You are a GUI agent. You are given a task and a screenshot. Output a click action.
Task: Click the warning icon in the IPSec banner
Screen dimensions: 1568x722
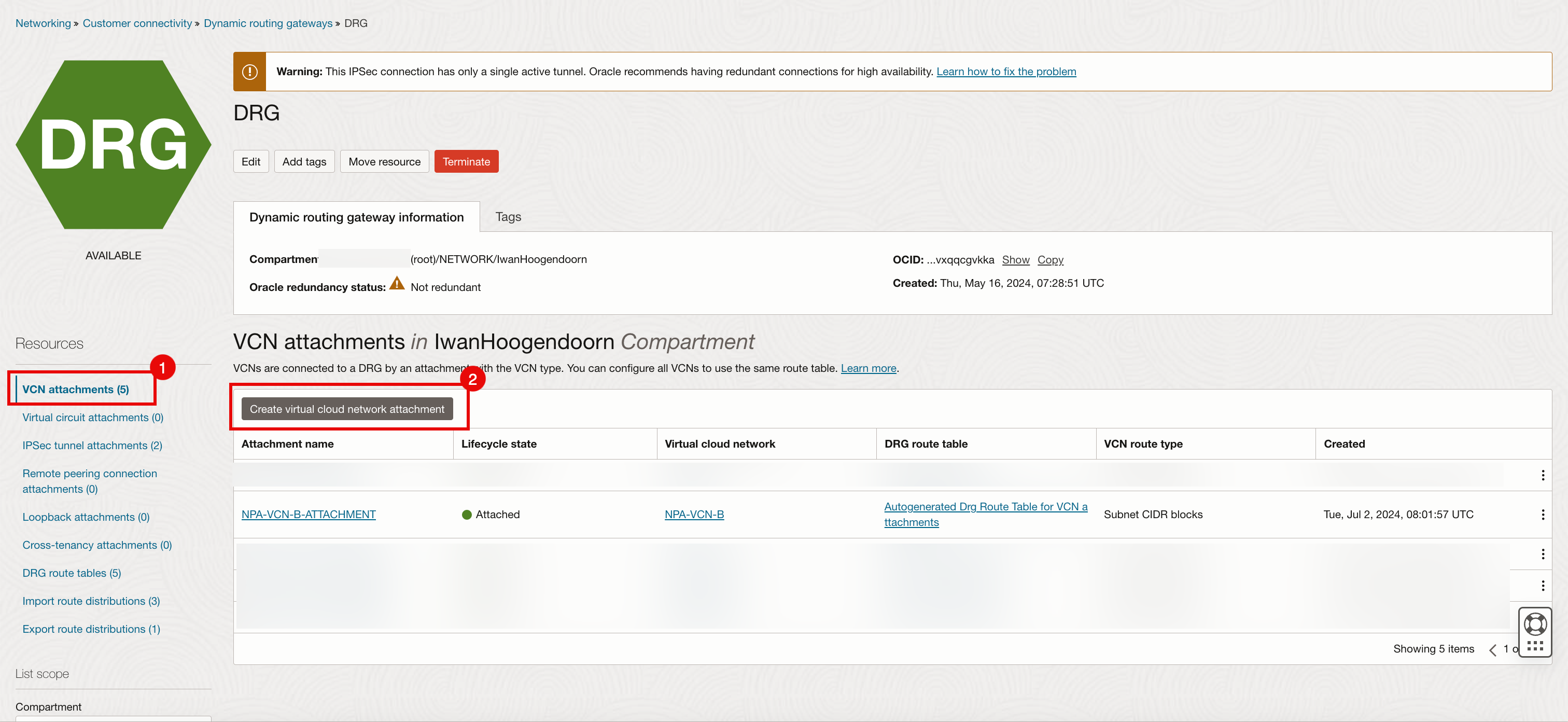click(249, 72)
